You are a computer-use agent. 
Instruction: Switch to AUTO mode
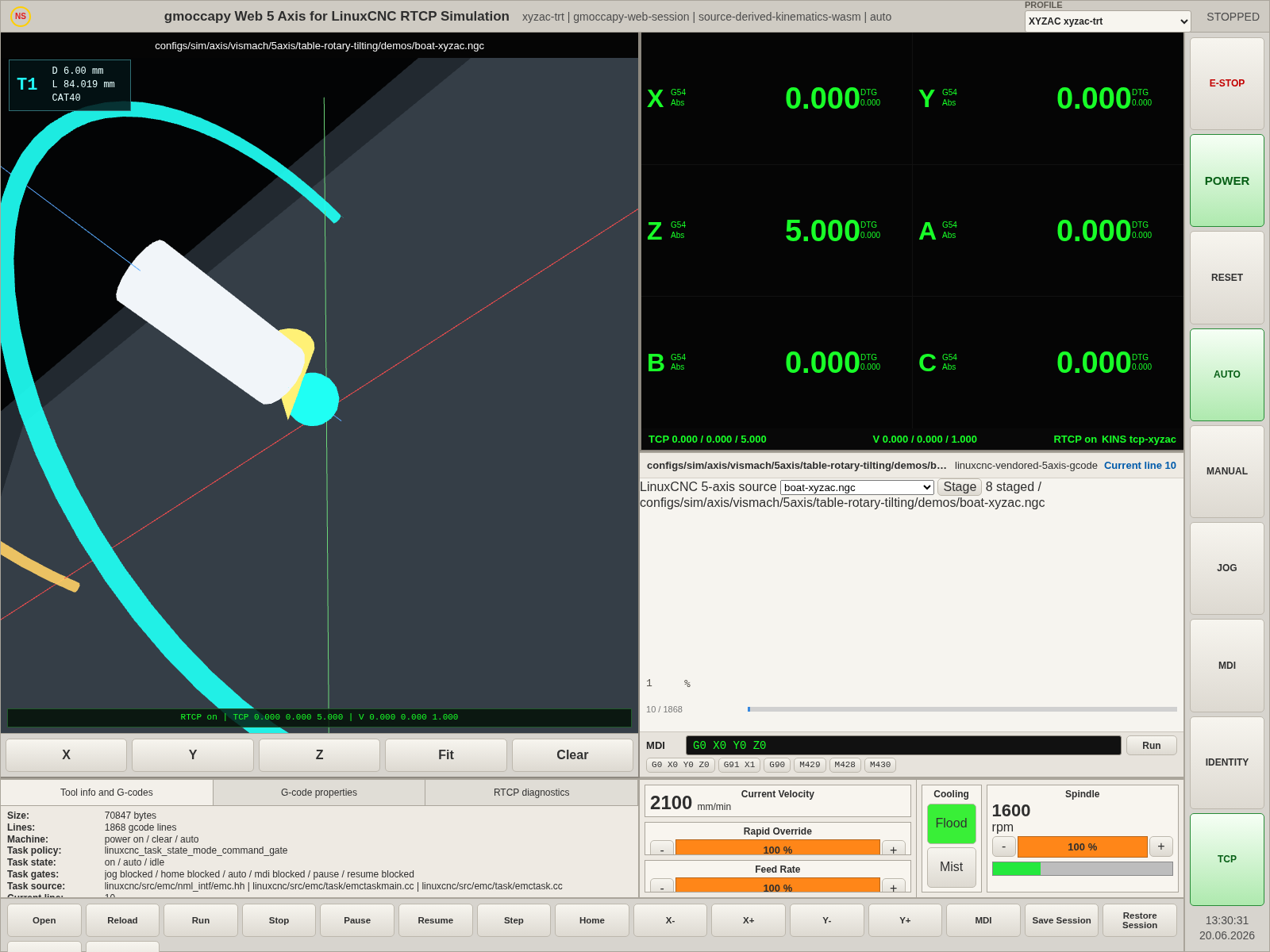pos(1226,374)
